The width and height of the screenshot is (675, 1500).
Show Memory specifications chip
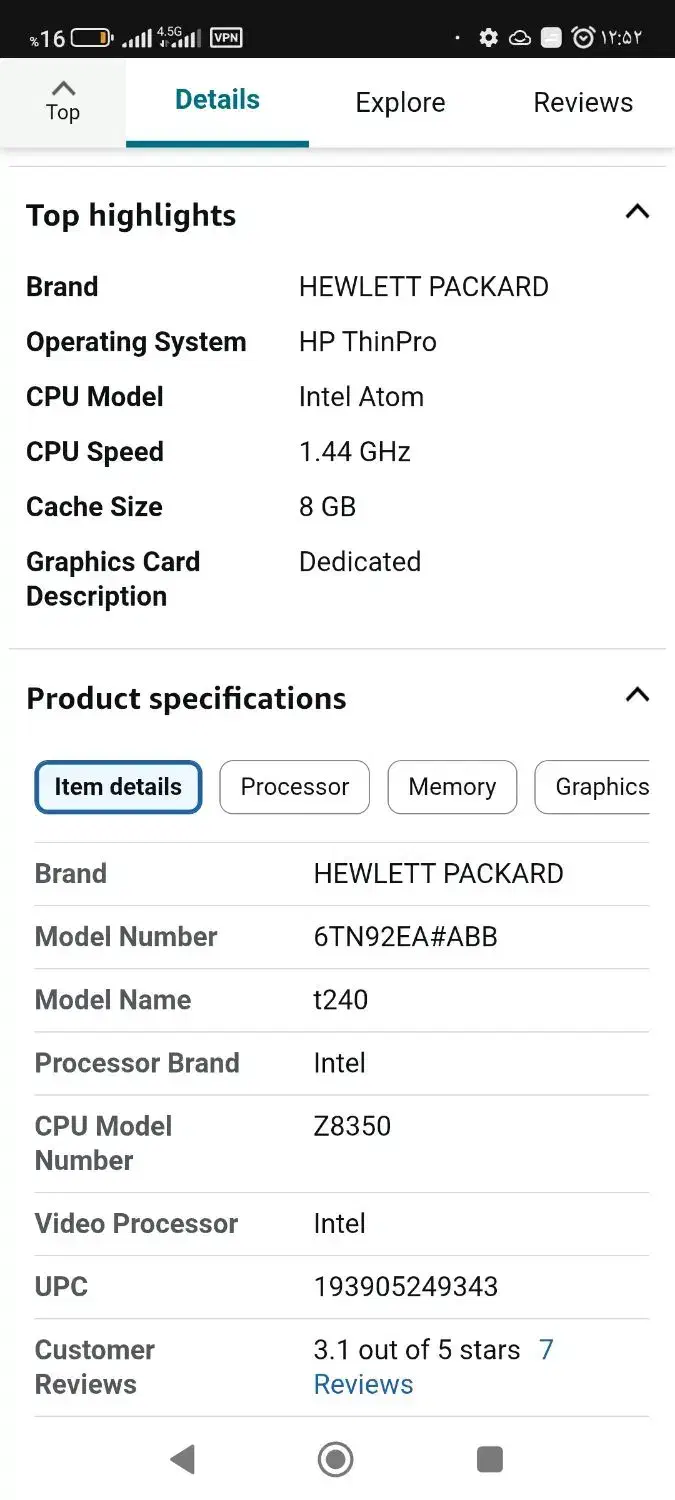(452, 787)
